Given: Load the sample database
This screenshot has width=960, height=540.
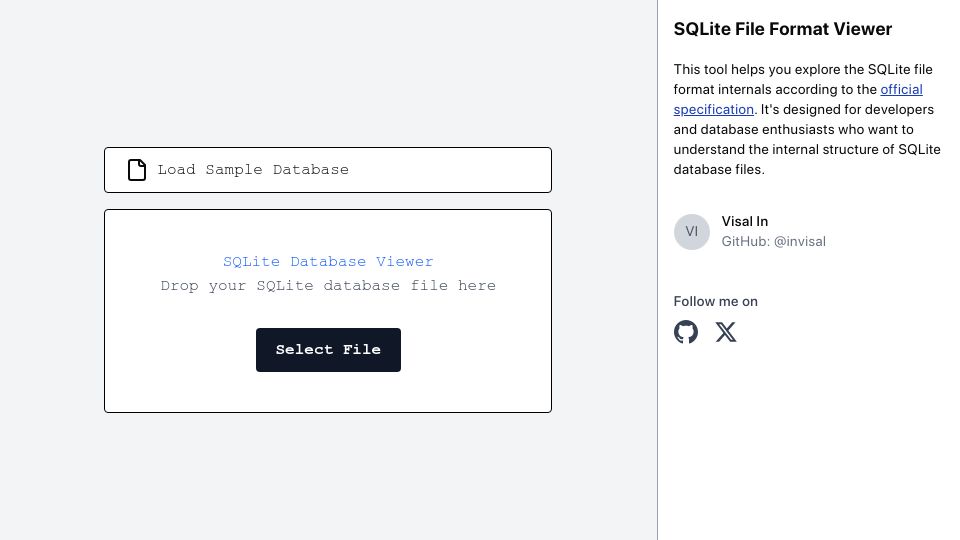Looking at the screenshot, I should point(328,170).
